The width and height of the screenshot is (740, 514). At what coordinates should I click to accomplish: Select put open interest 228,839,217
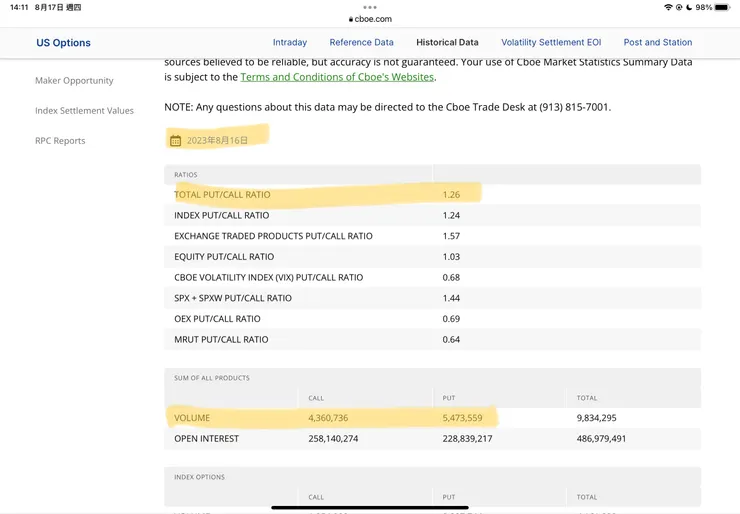(x=467, y=439)
